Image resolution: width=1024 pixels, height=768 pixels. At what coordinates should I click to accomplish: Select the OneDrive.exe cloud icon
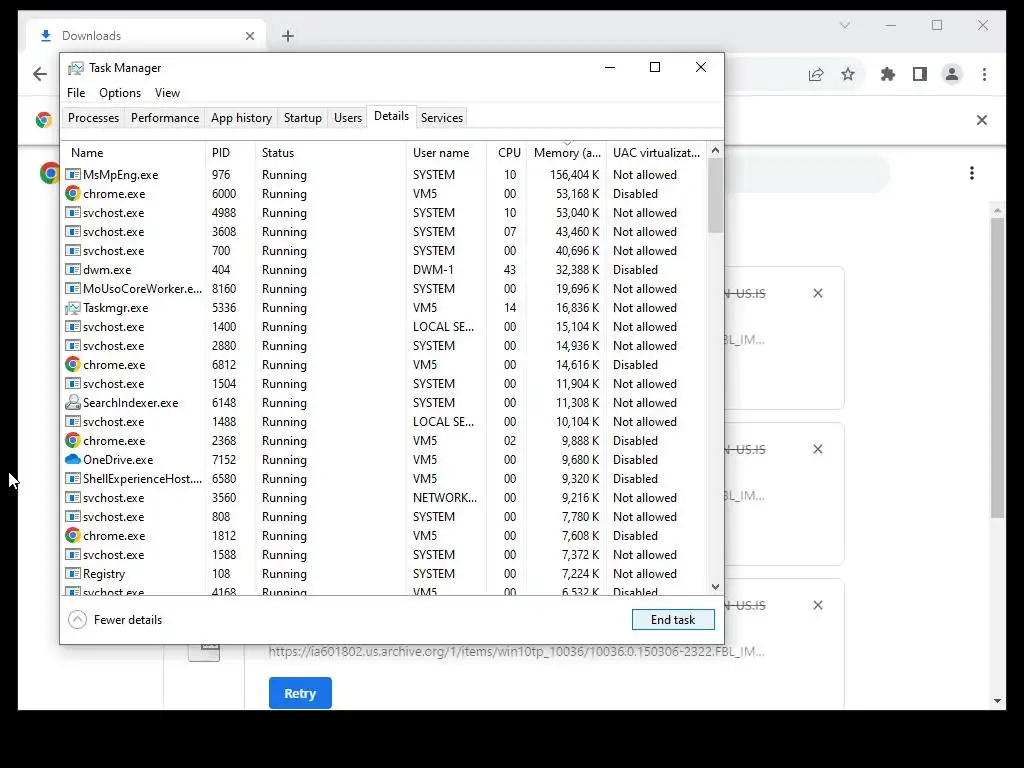pos(72,459)
